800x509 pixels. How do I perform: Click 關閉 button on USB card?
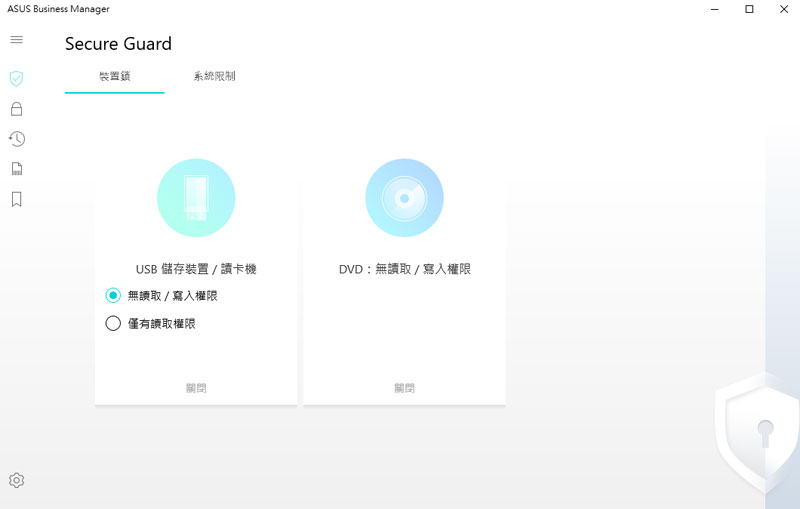[x=196, y=388]
